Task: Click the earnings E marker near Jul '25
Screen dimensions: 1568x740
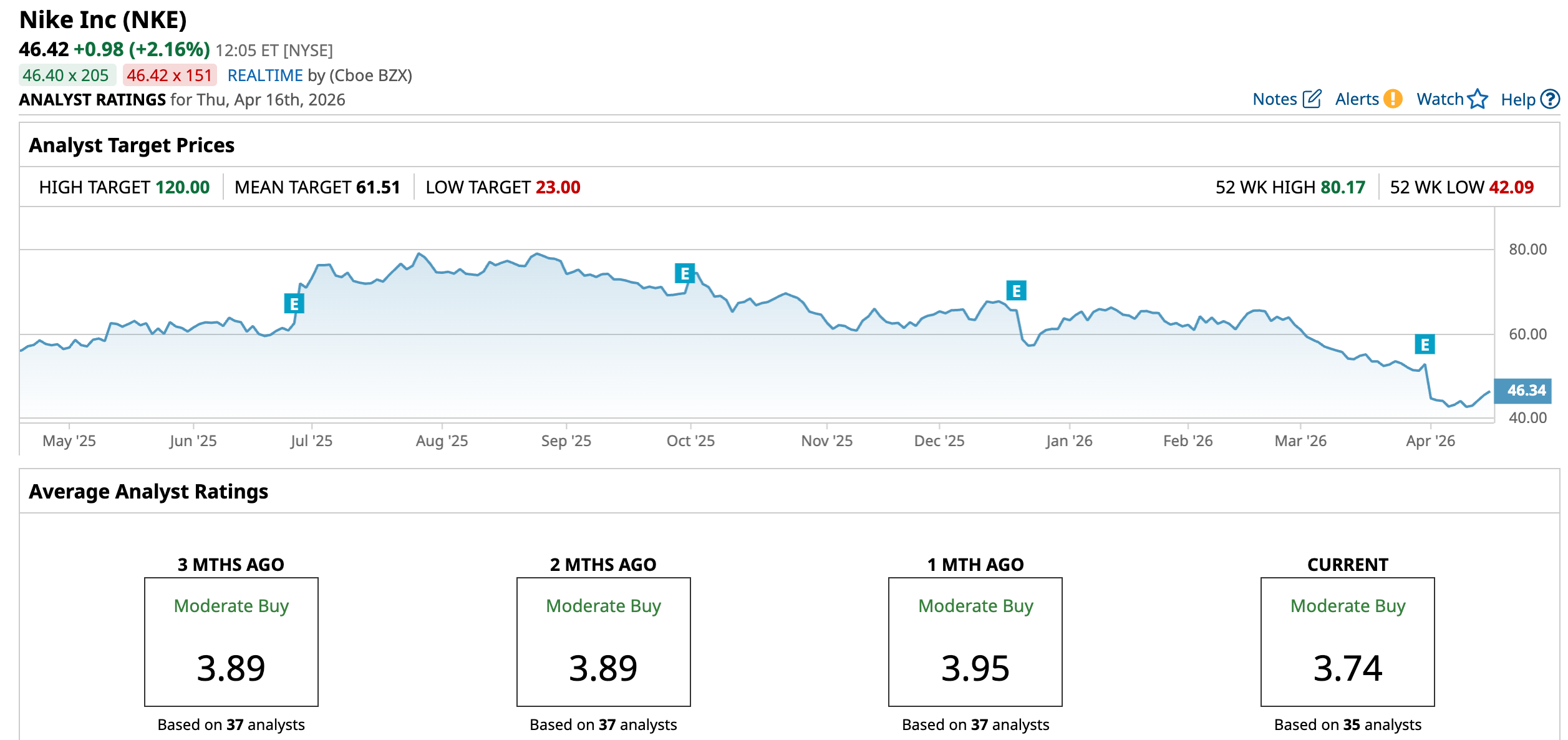Action: pos(294,304)
